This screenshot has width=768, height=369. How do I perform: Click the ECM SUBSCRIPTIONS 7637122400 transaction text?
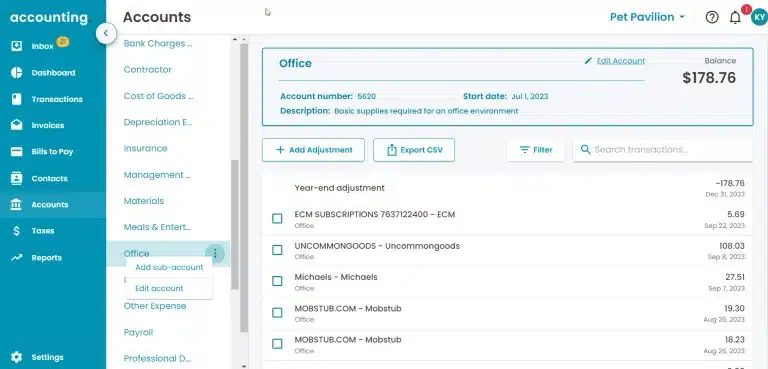(375, 215)
